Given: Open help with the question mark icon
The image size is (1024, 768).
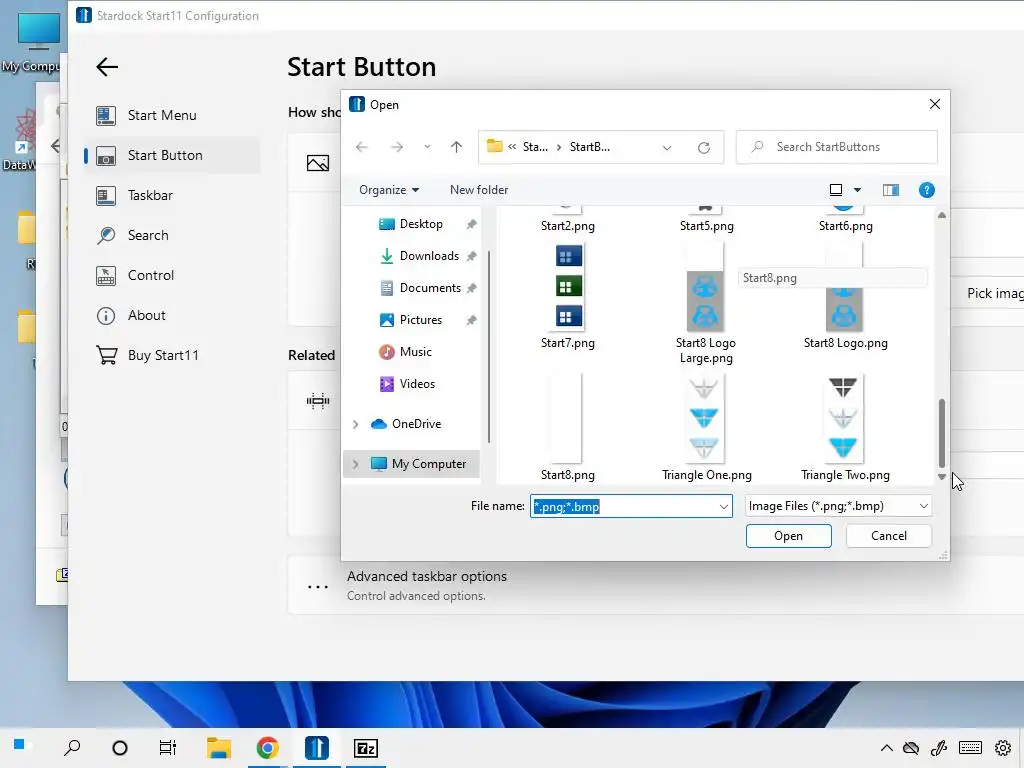Looking at the screenshot, I should click(926, 190).
